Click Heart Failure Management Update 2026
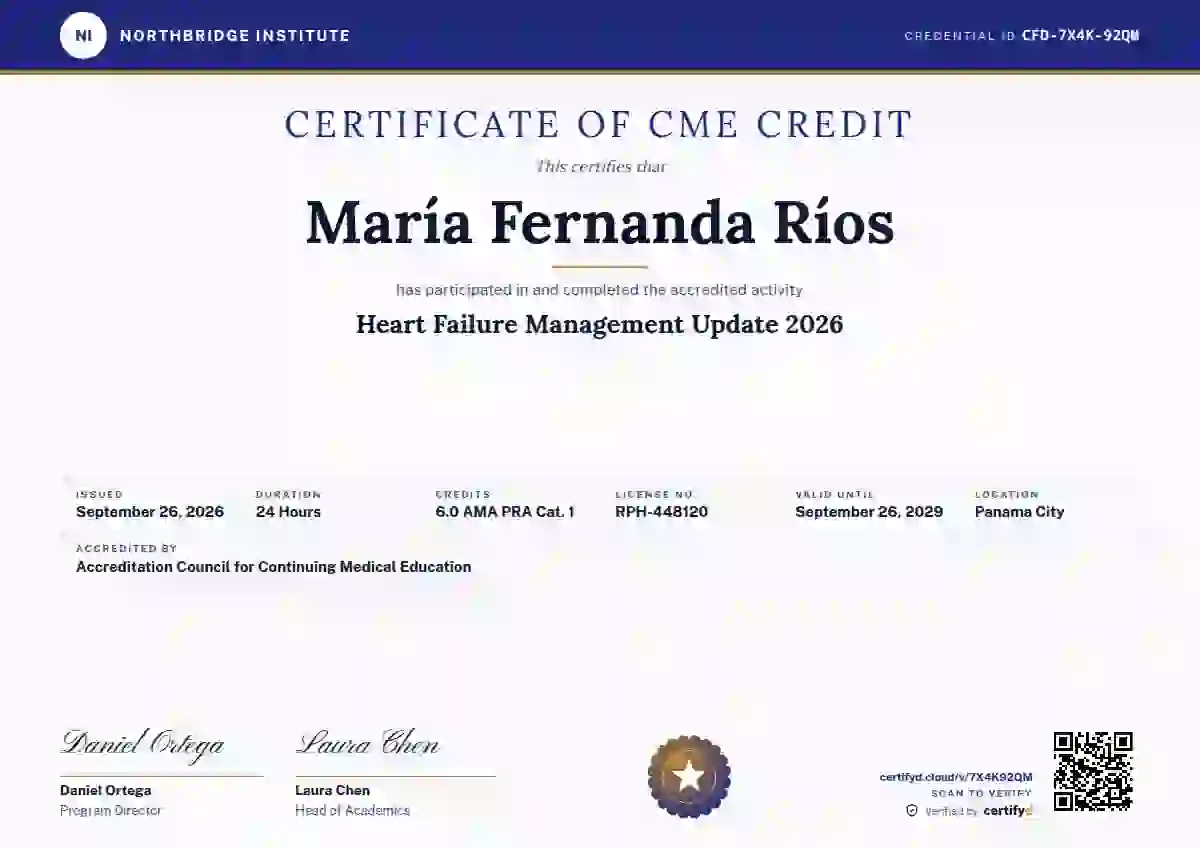Screen dimensions: 1200x848 (600, 325)
